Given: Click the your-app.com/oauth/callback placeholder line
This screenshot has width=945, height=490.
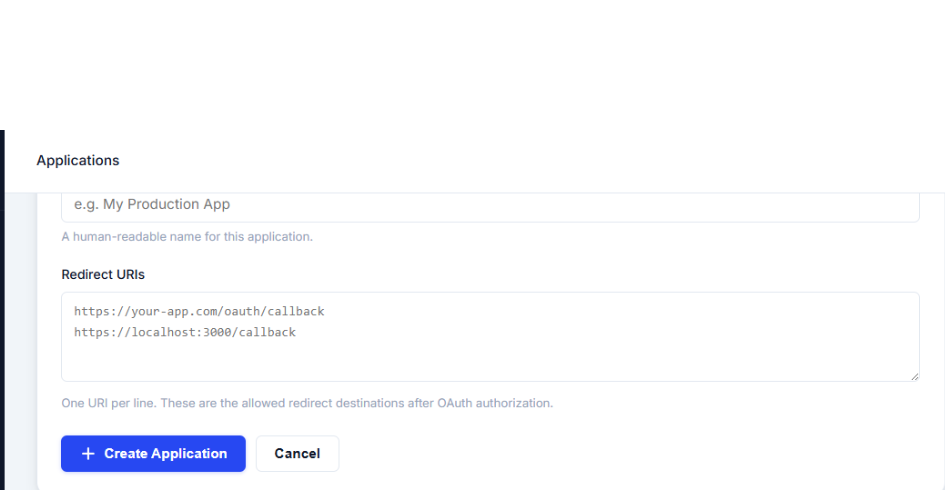Looking at the screenshot, I should [x=199, y=311].
